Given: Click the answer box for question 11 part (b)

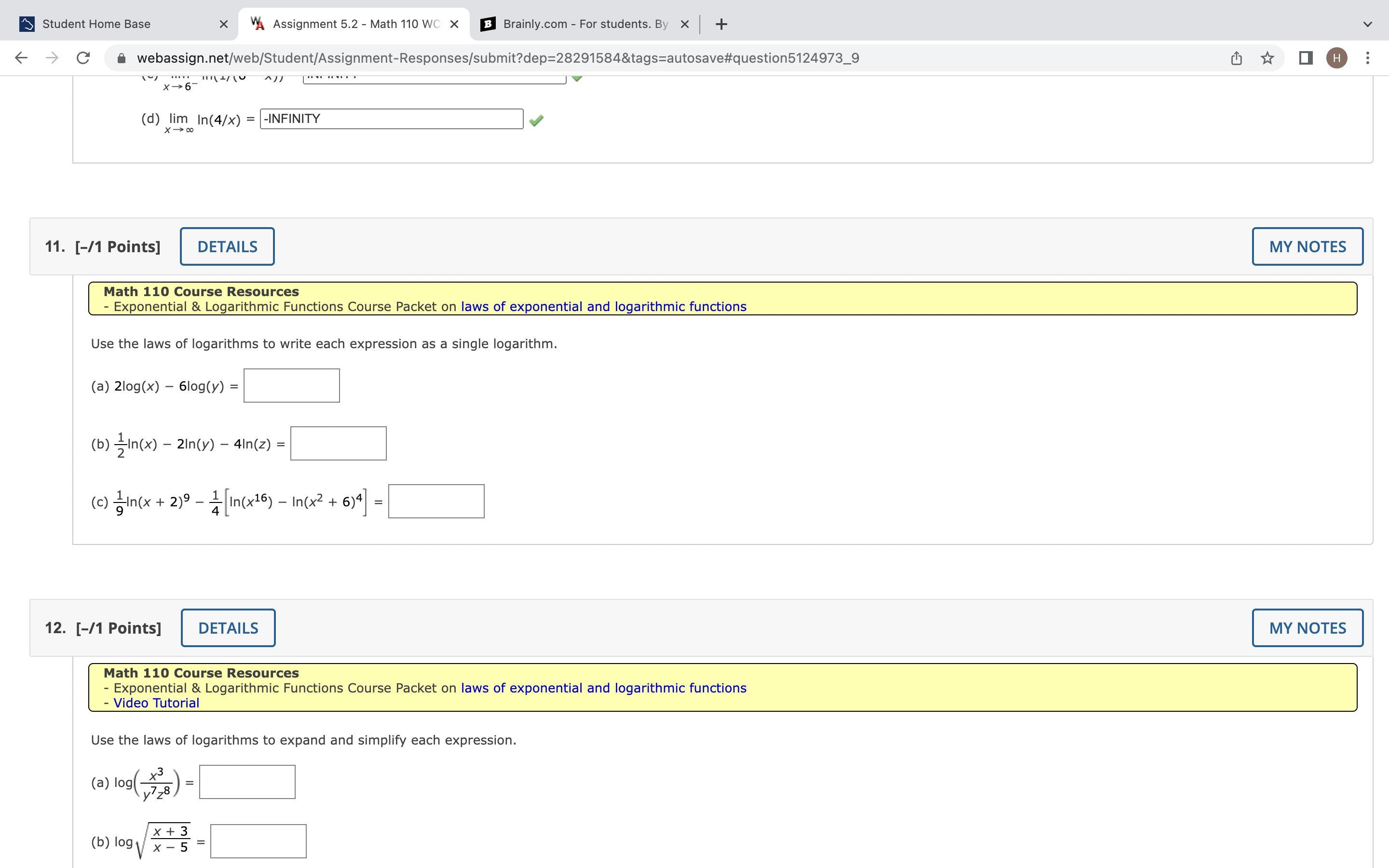Looking at the screenshot, I should 339,443.
